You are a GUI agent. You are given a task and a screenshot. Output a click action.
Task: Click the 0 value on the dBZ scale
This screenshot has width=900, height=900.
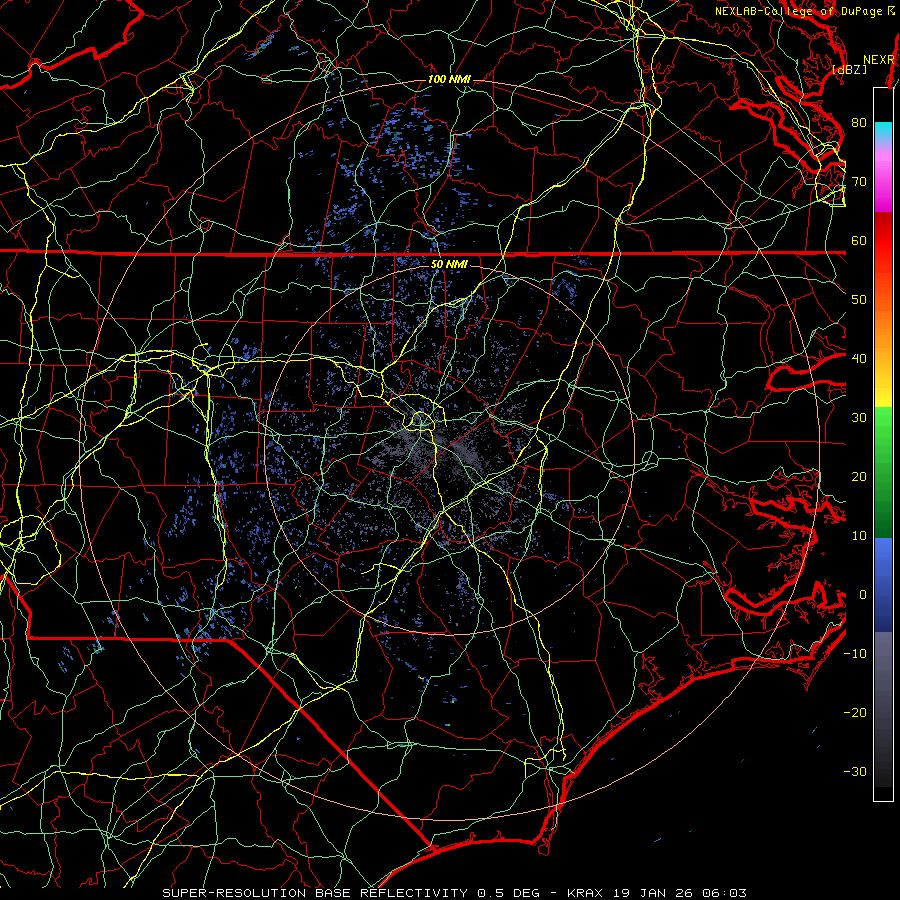[863, 595]
